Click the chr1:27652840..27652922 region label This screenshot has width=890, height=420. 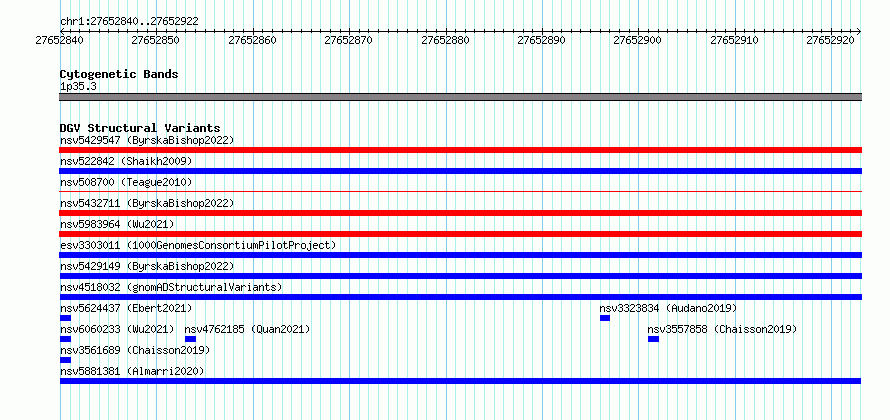tap(129, 22)
